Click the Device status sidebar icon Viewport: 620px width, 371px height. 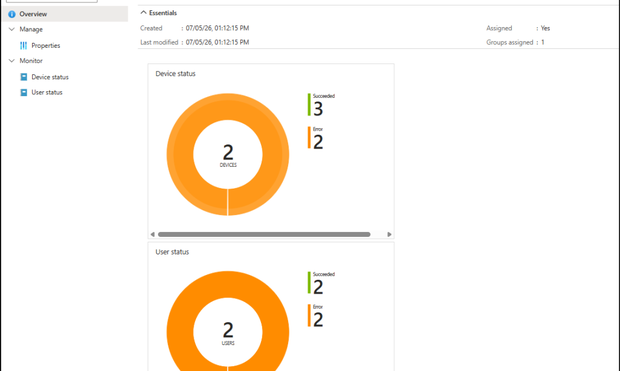tap(24, 77)
